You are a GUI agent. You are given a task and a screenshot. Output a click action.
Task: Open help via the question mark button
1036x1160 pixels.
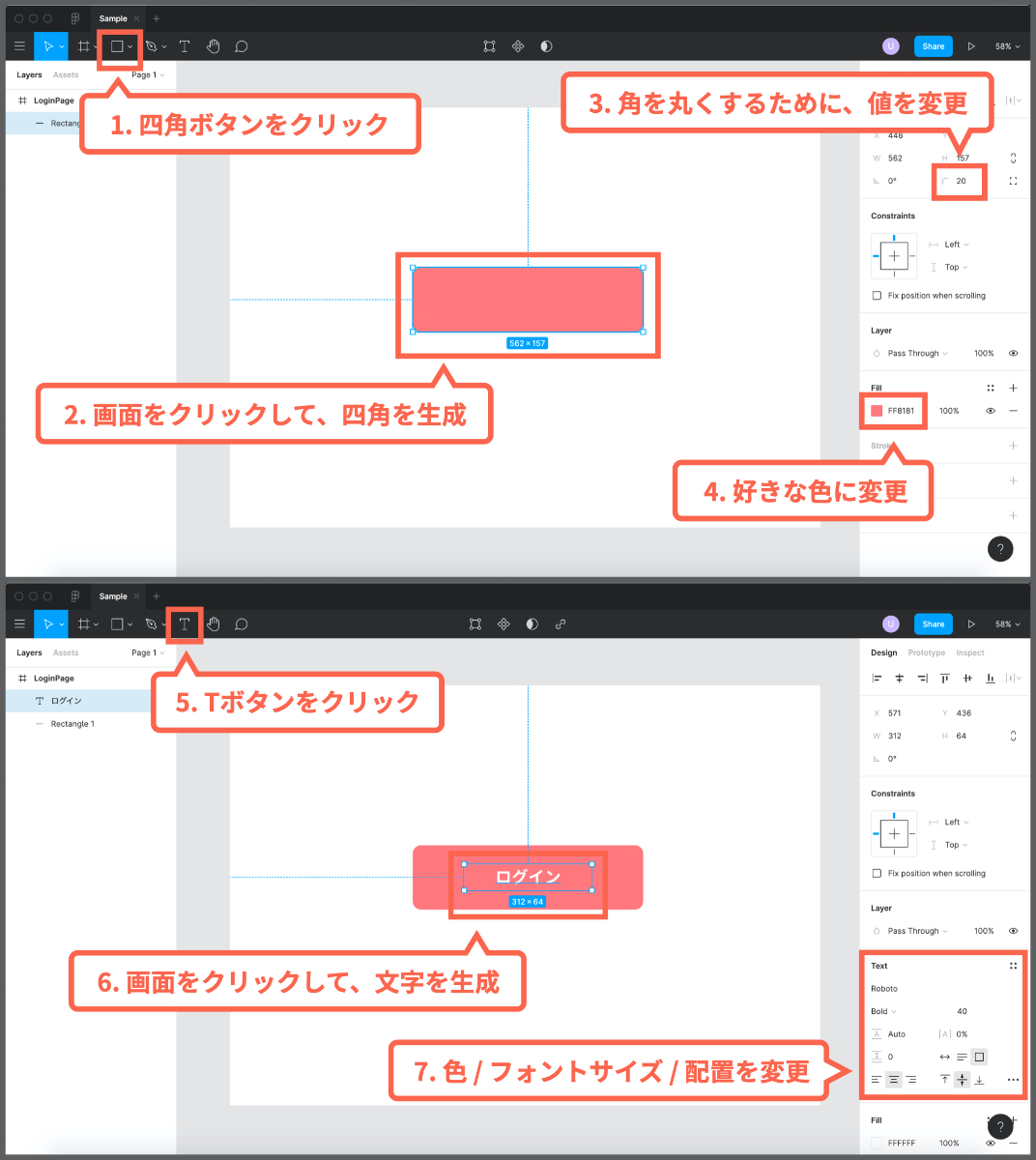coord(1000,549)
